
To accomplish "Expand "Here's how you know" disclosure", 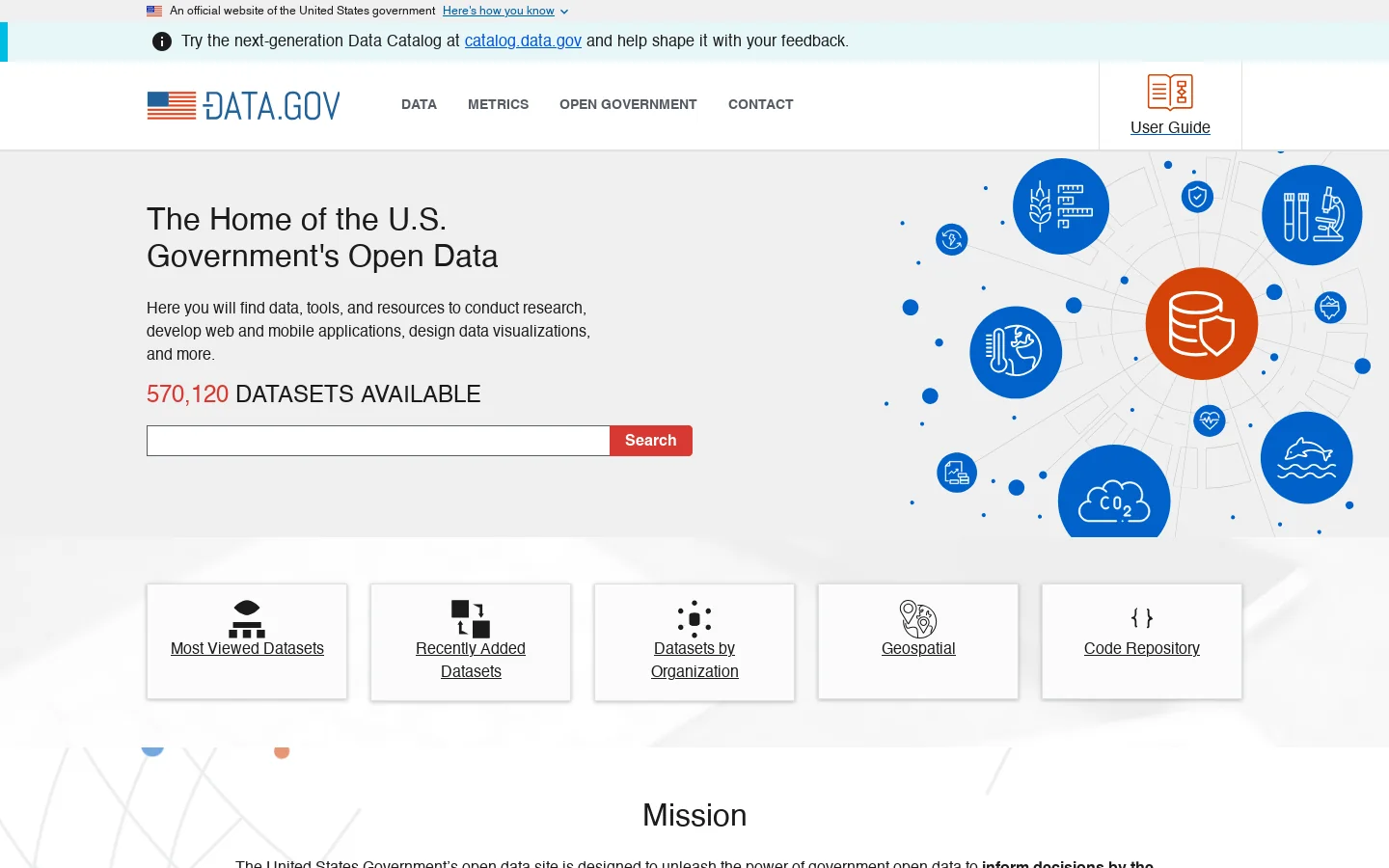I will tap(505, 11).
